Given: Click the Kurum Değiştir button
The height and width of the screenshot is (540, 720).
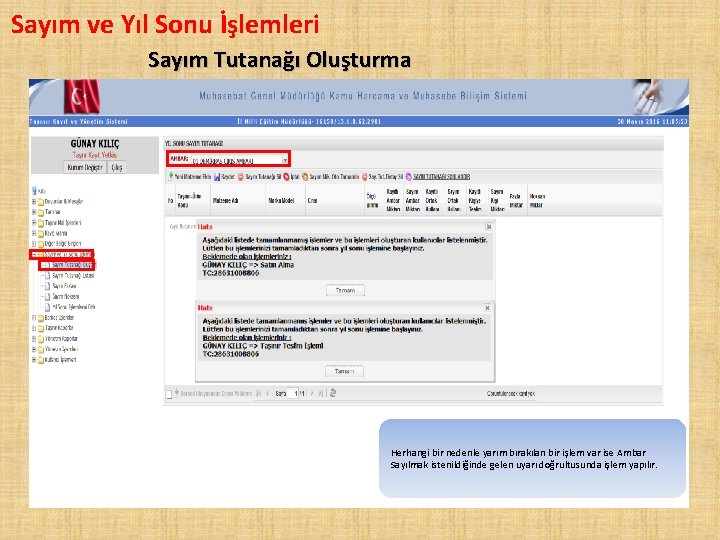Looking at the screenshot, I should point(84,167).
